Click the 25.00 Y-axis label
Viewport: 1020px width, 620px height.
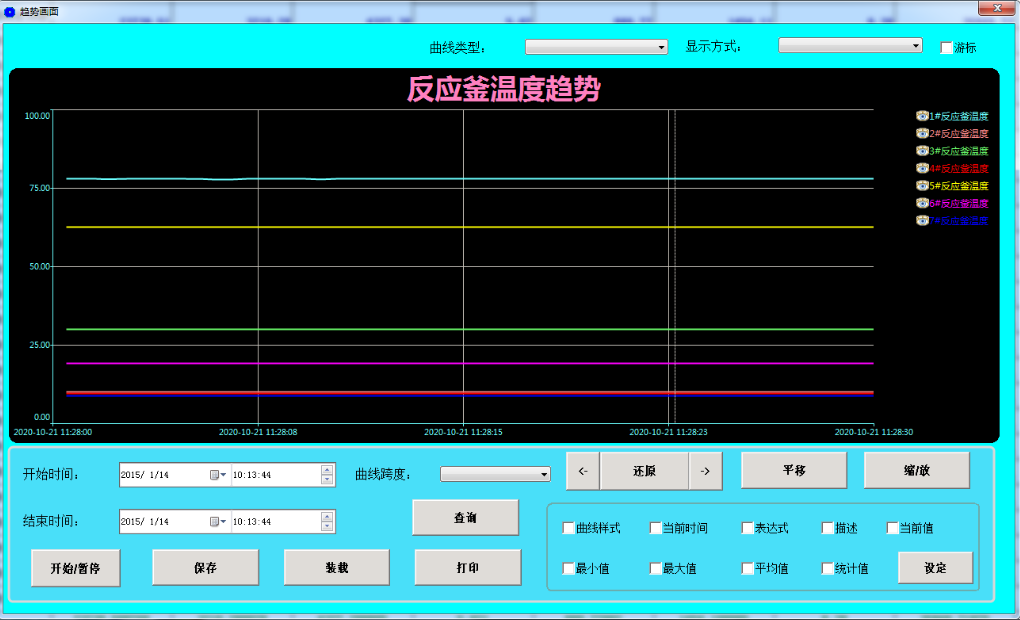click(39, 345)
